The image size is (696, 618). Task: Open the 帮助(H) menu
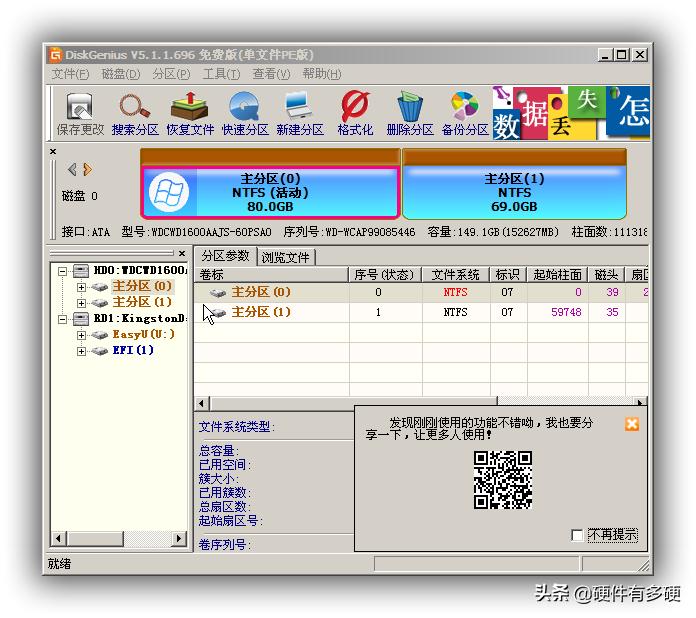point(322,74)
